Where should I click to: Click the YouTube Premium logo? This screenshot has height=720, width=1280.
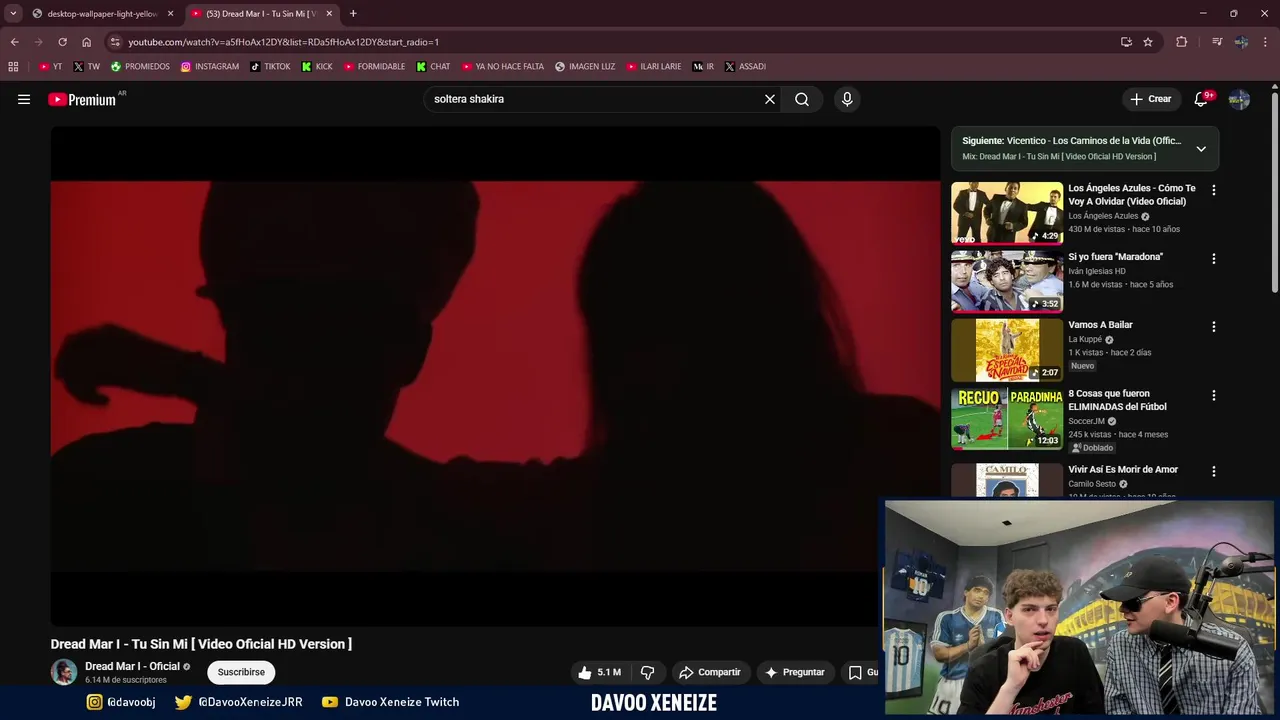82,99
